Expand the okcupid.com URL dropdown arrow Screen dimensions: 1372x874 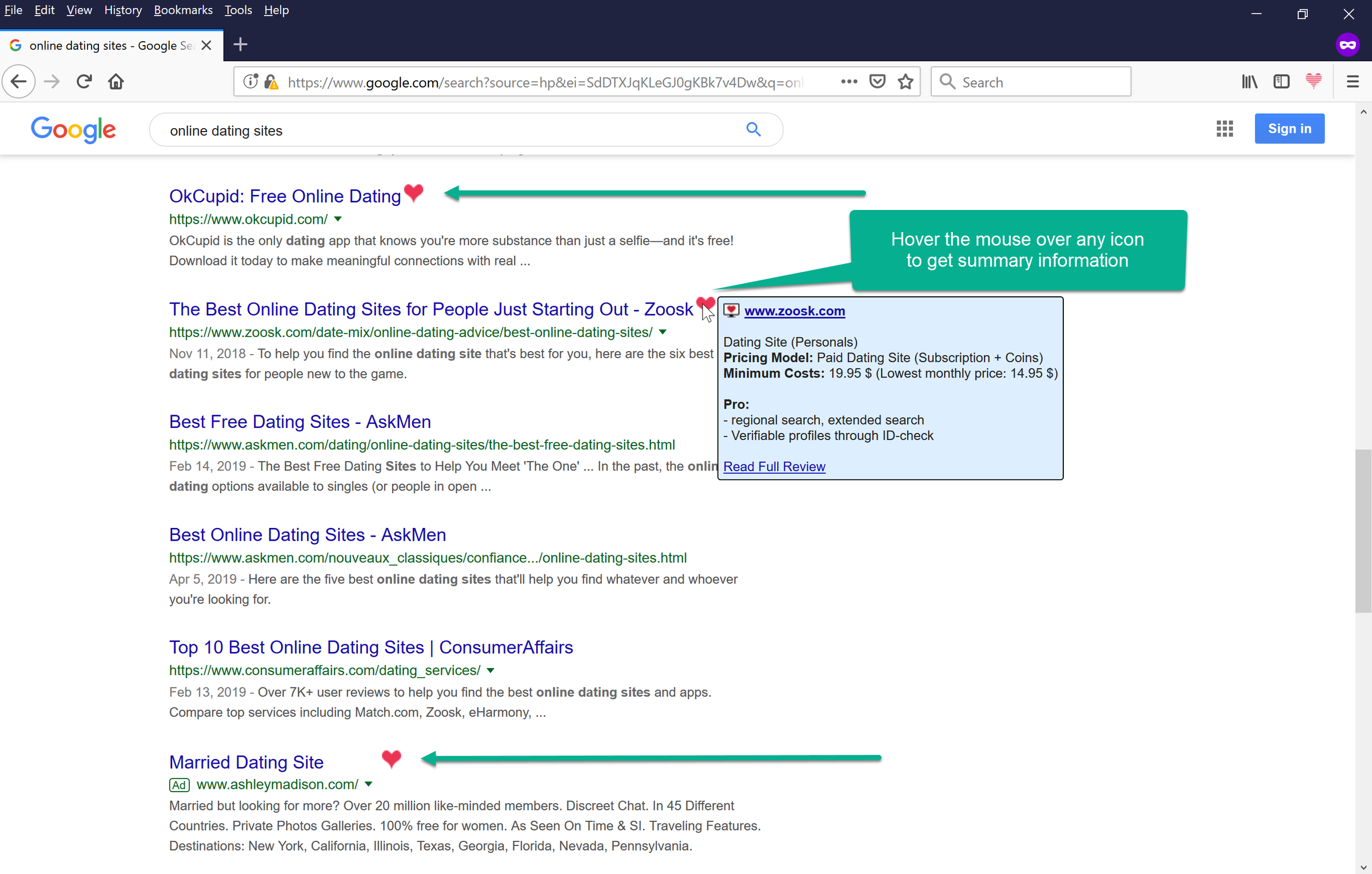338,219
